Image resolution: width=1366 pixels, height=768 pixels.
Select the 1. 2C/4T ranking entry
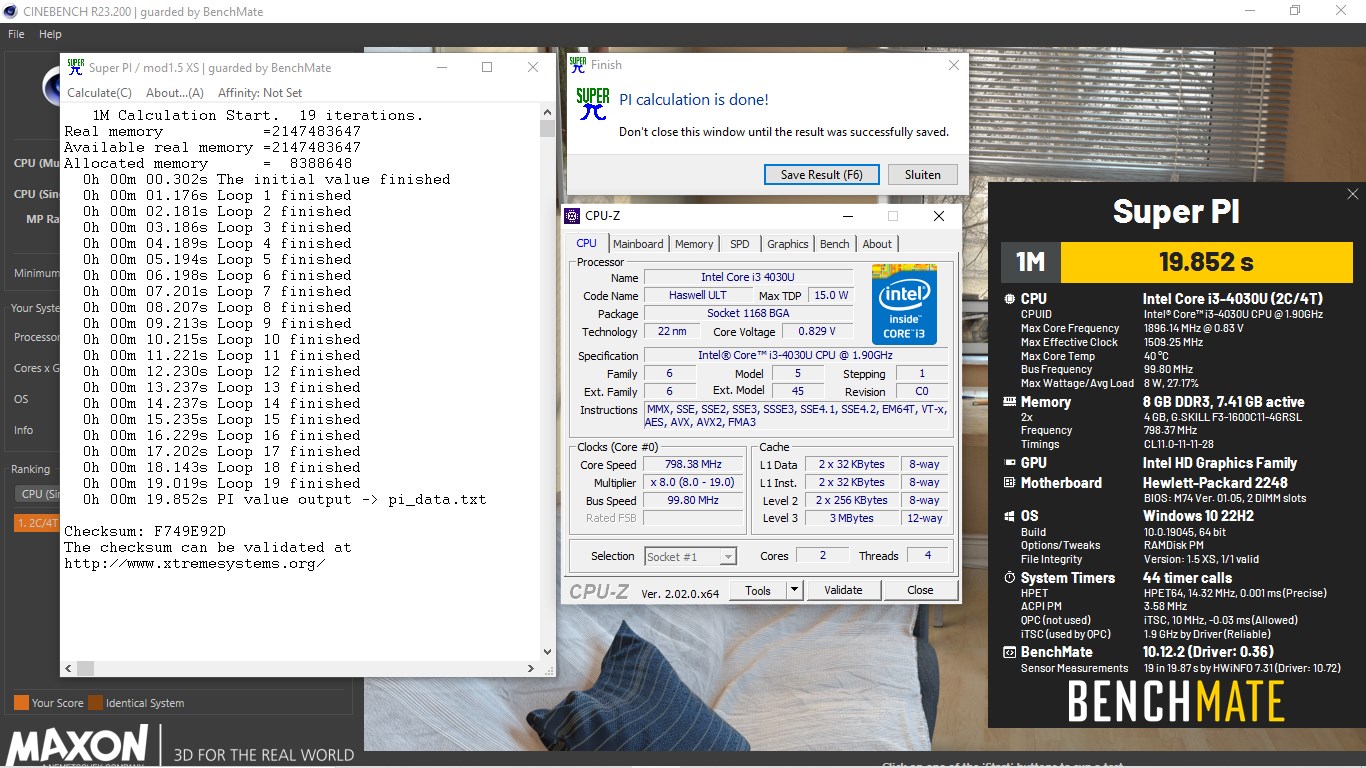pos(35,522)
